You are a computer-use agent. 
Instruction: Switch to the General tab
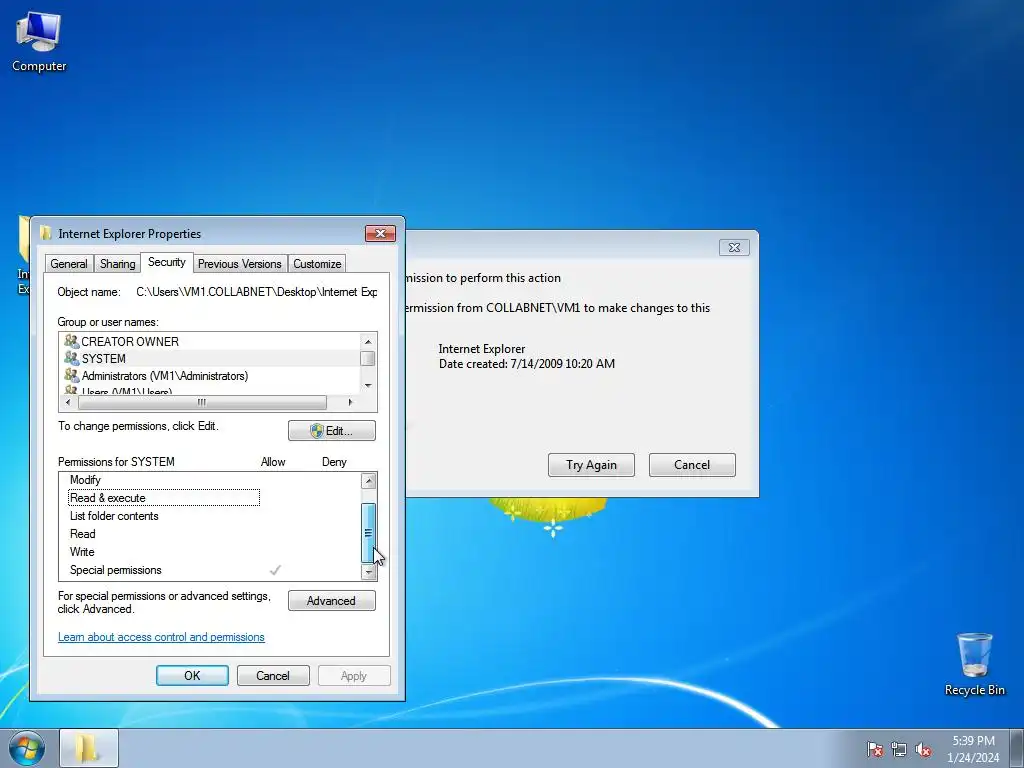click(69, 264)
